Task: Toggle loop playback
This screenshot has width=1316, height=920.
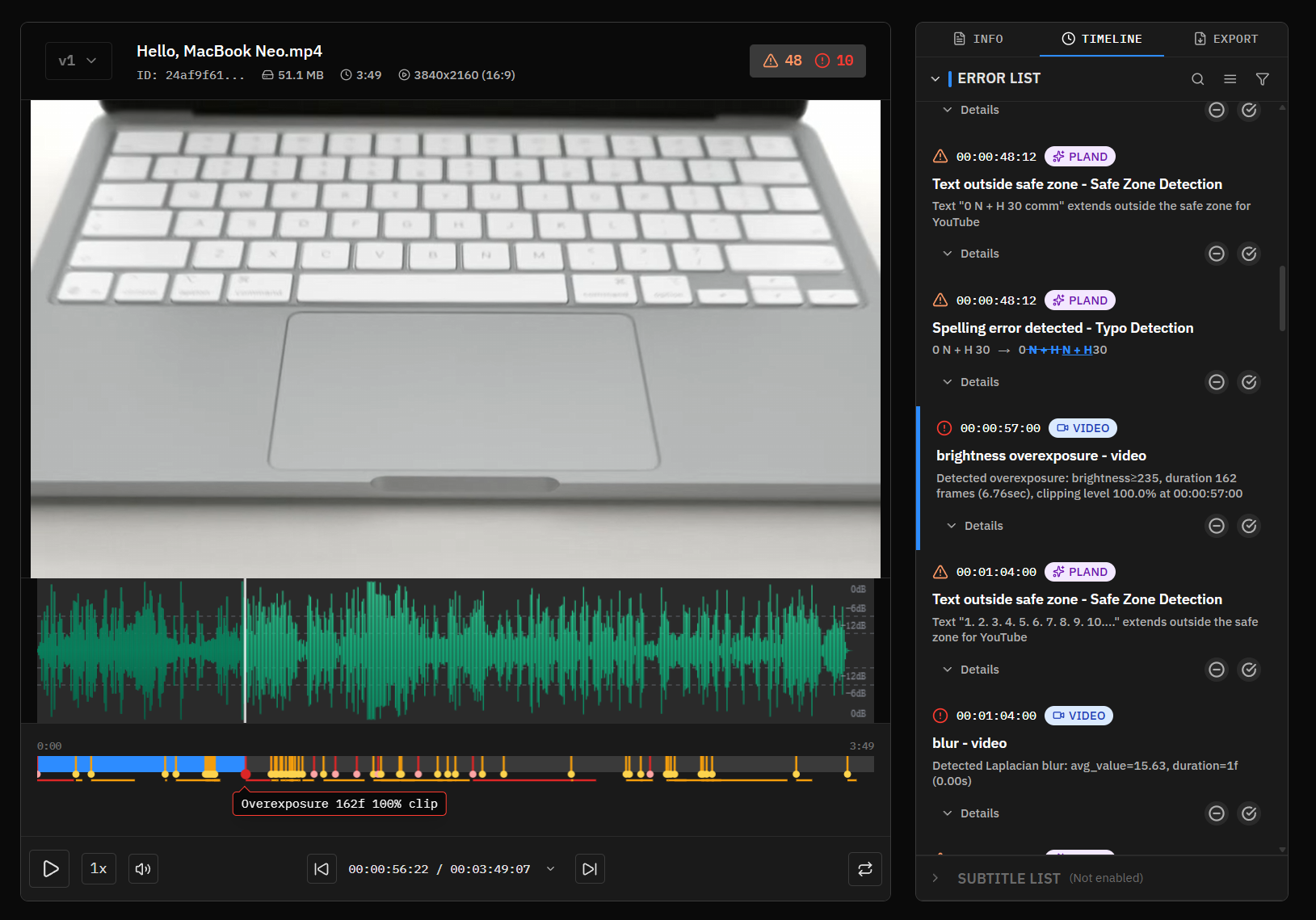Action: tap(865, 869)
